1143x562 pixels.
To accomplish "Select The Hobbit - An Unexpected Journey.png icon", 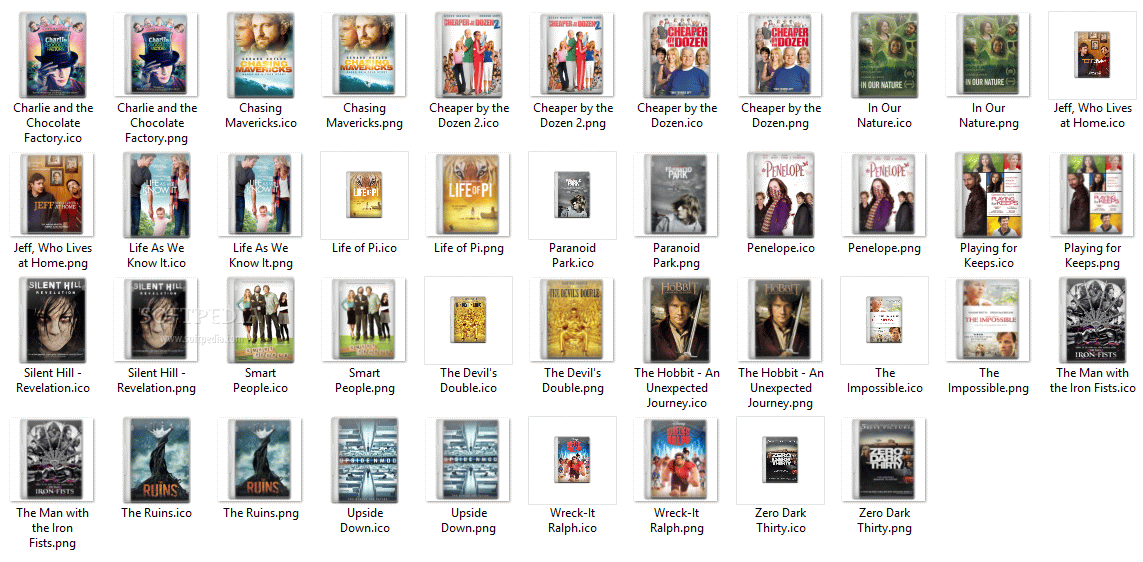I will pos(779,319).
